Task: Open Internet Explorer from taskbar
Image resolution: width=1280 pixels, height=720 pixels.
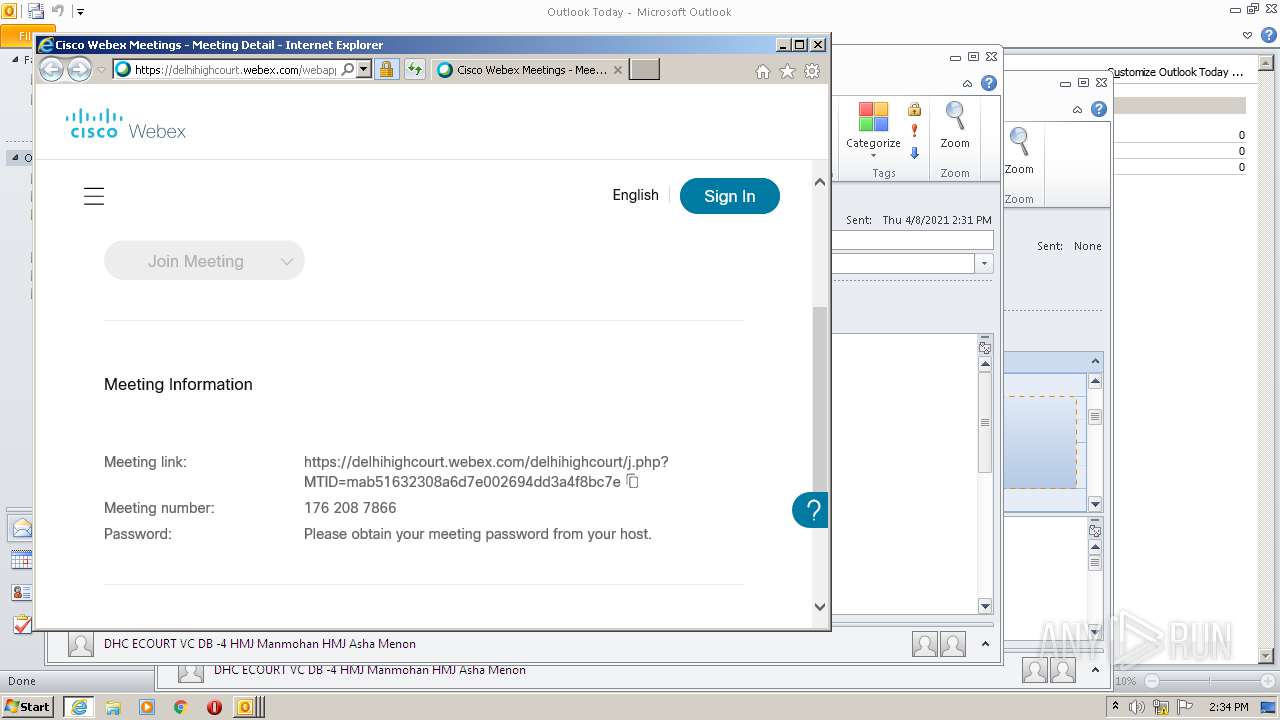Action: pos(79,707)
